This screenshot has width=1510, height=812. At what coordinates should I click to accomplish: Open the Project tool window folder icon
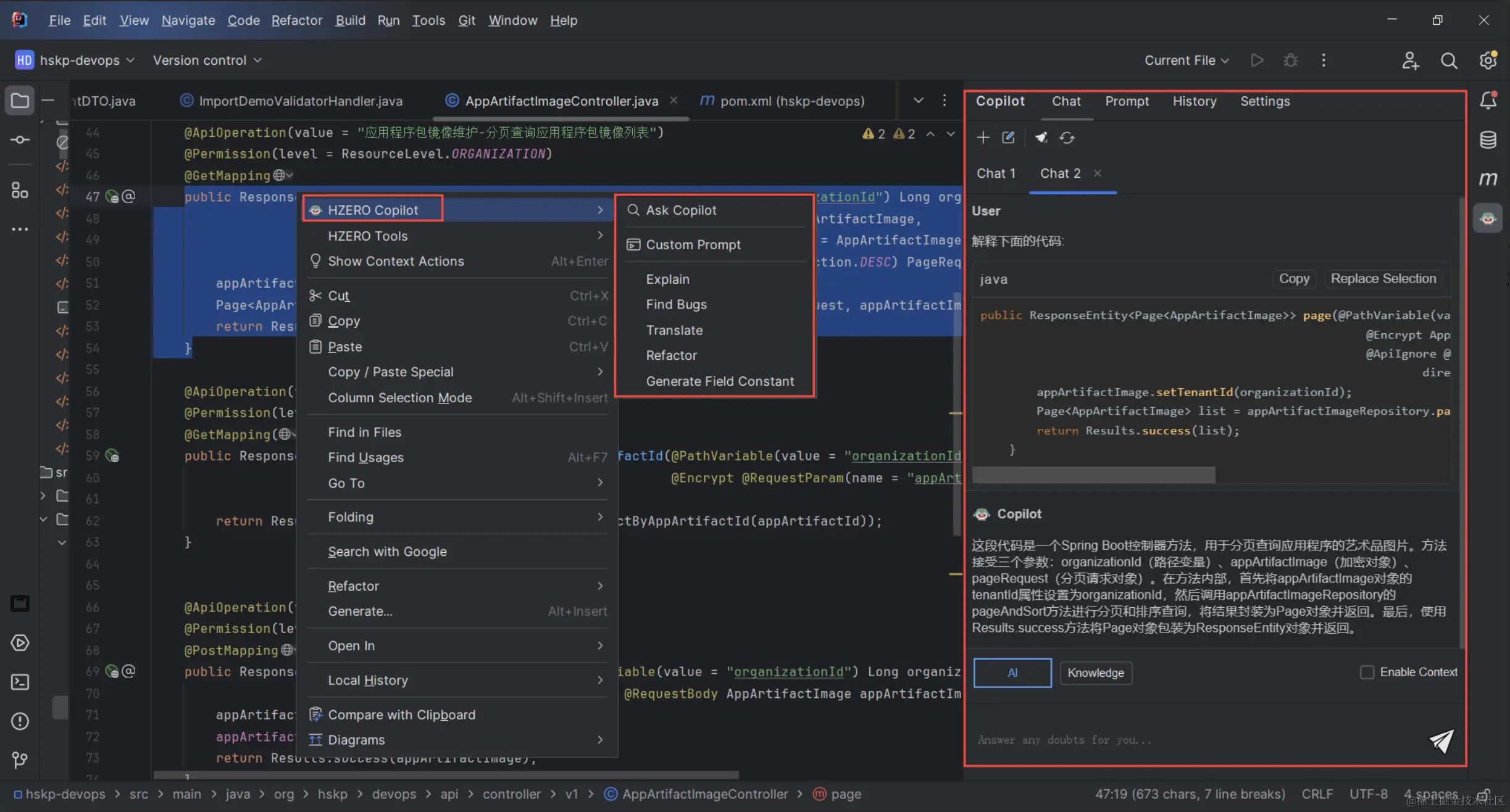click(x=20, y=101)
